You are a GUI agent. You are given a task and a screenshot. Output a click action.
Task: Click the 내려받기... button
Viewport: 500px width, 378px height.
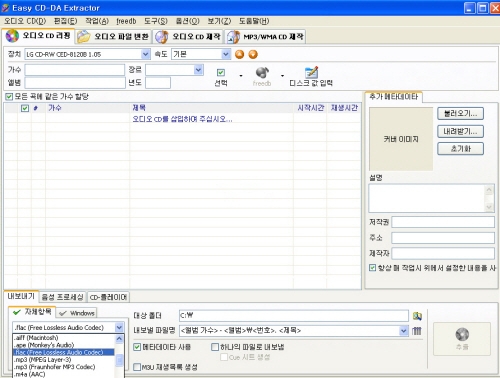click(x=460, y=131)
